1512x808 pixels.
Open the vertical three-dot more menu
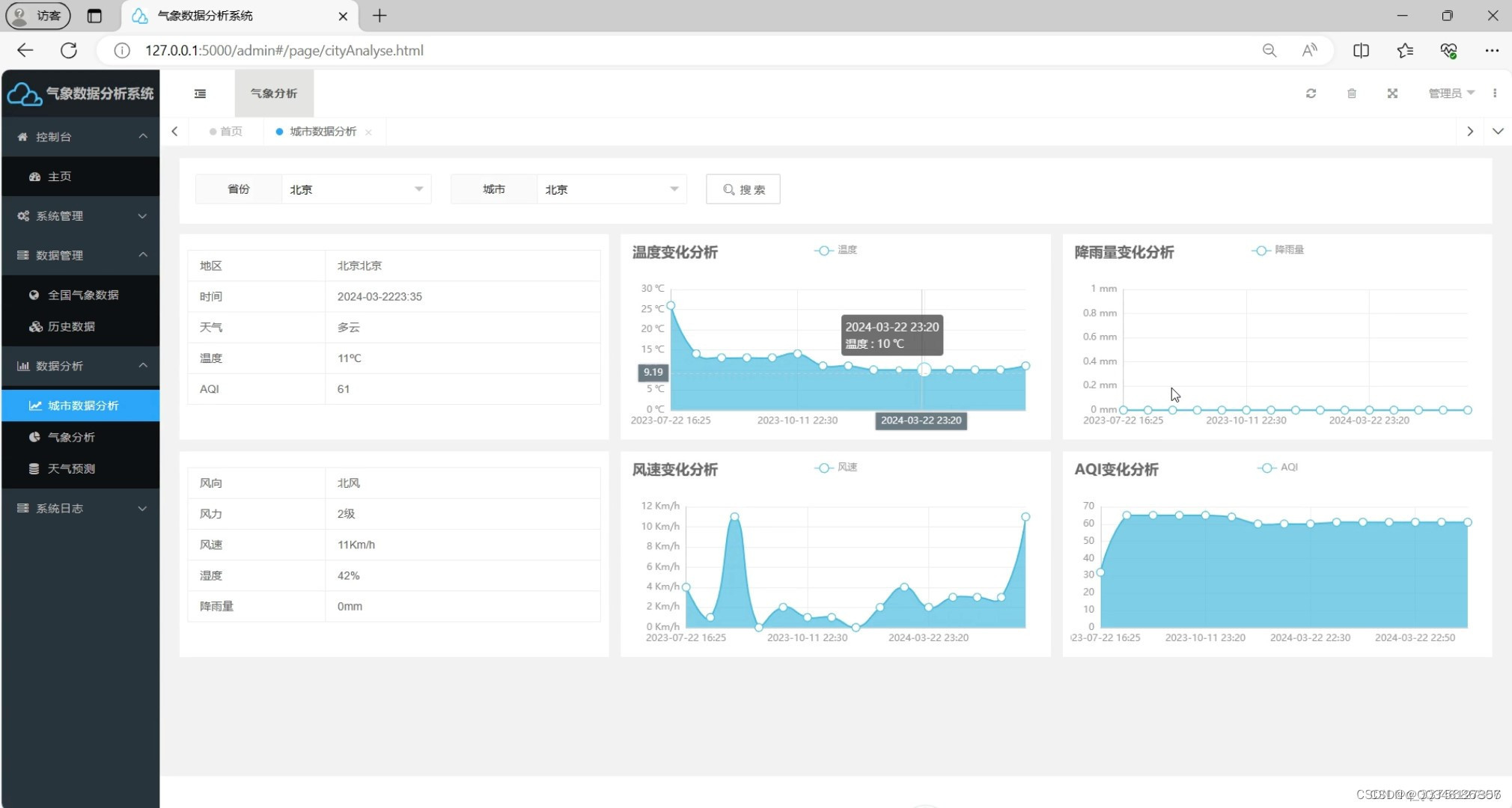1495,94
